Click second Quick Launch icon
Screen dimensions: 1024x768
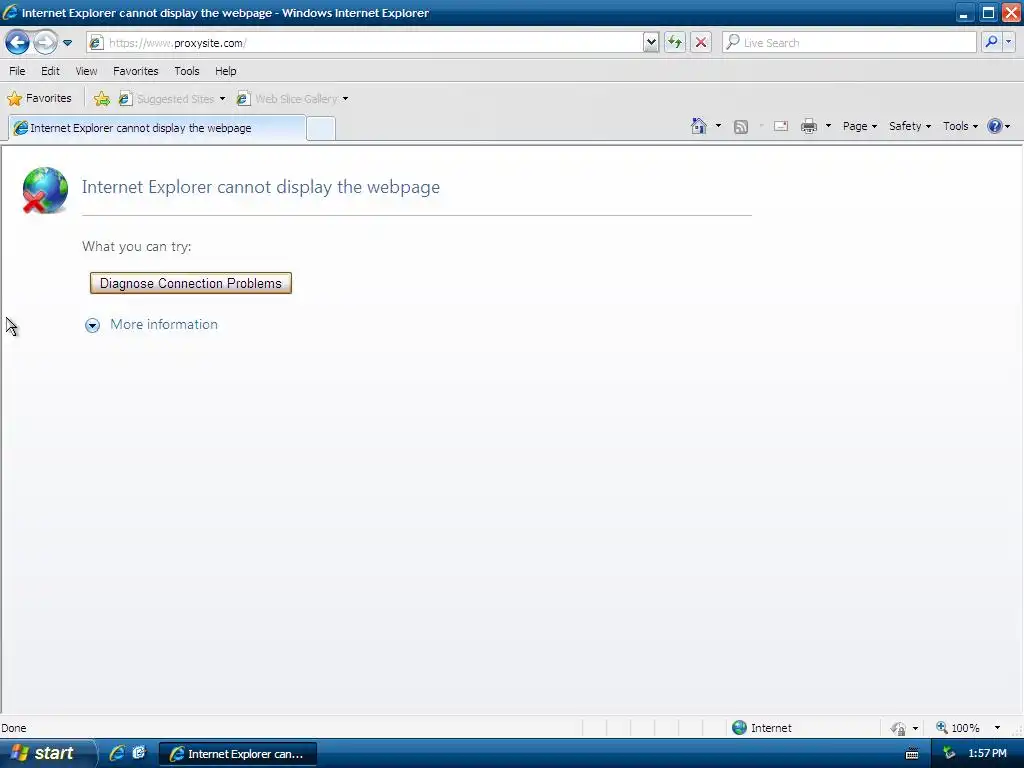(139, 753)
